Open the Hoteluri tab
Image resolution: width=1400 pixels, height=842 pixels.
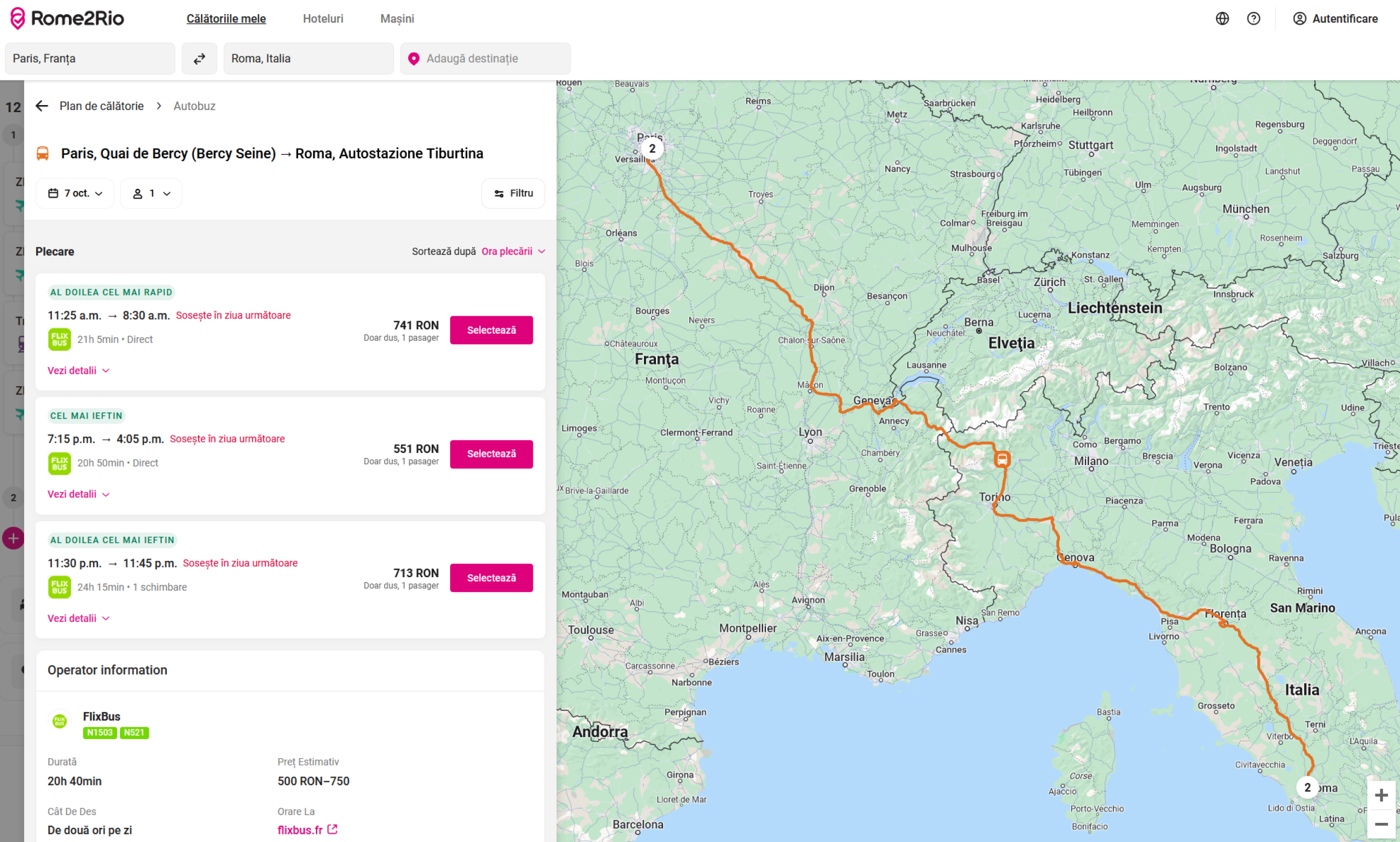tap(323, 19)
